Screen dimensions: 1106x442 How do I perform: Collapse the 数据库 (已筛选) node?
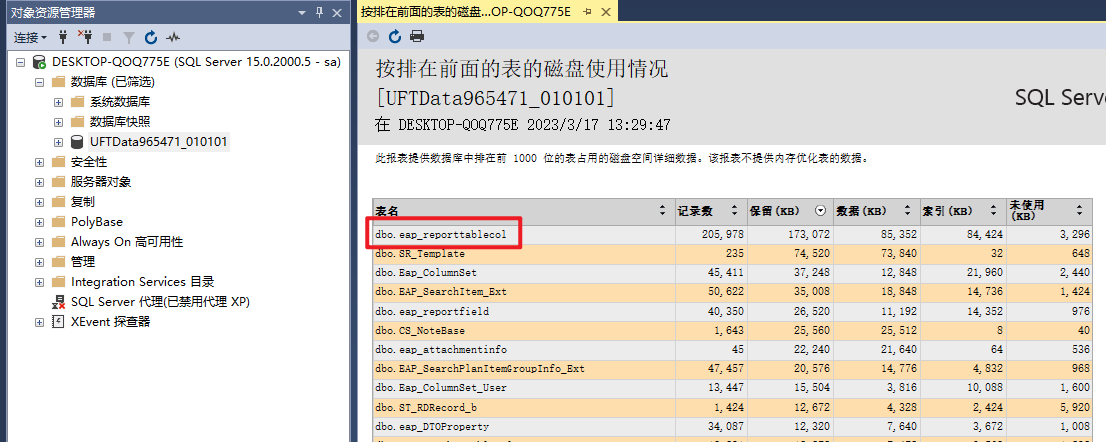[40, 82]
